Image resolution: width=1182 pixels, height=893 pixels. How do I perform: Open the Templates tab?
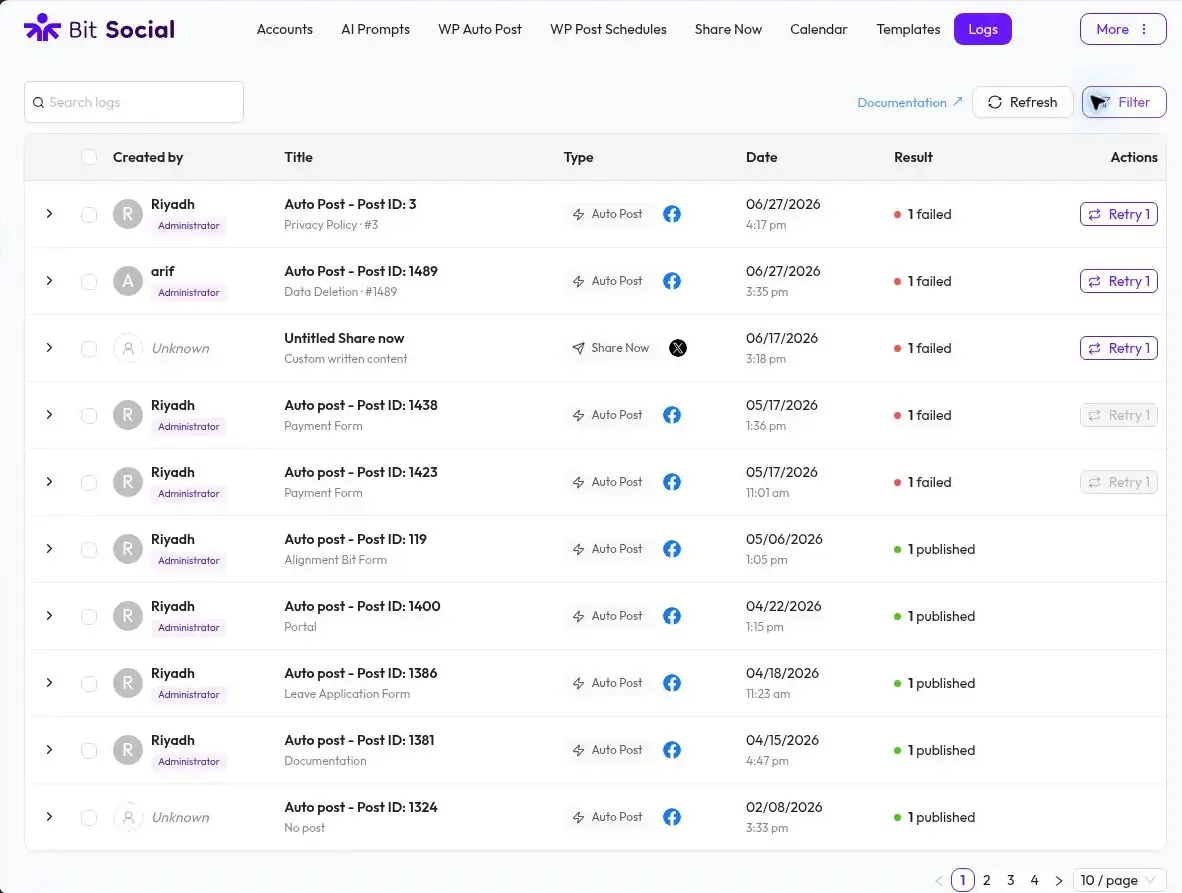coord(908,29)
